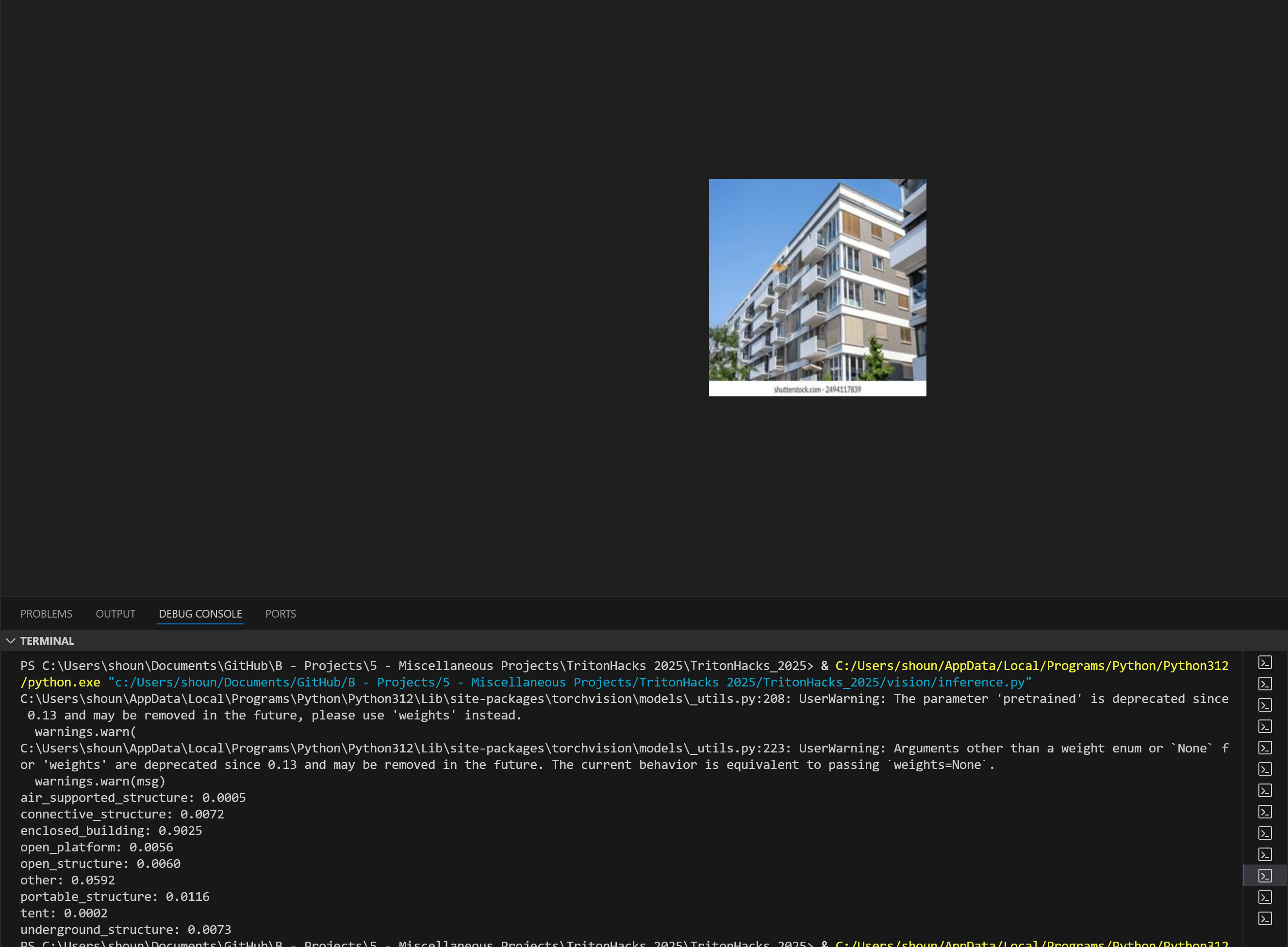Select the last terminal in the list

(x=1265, y=919)
